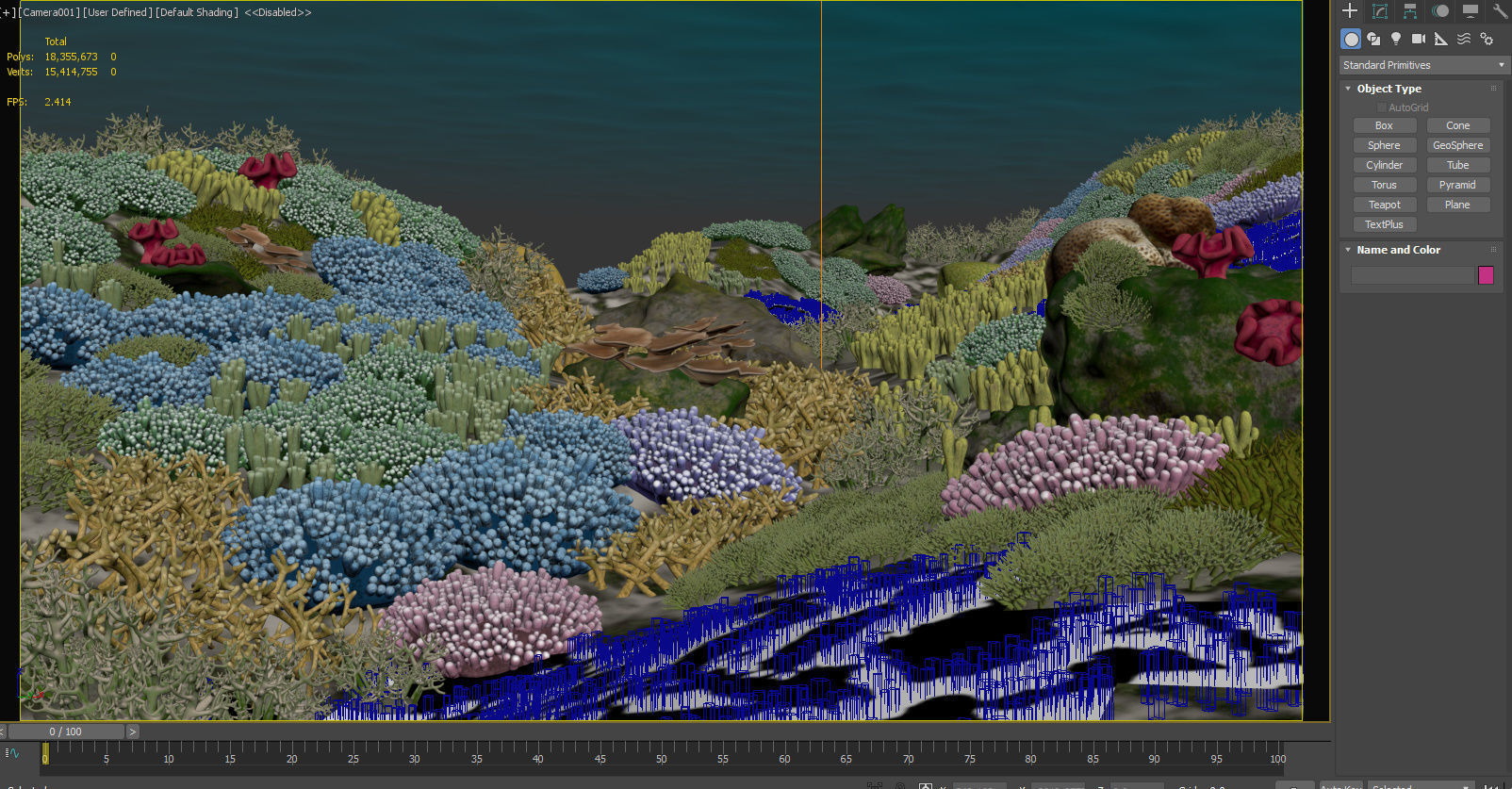
Task: Toggle the AutoGrid checkbox
Action: pos(1382,107)
